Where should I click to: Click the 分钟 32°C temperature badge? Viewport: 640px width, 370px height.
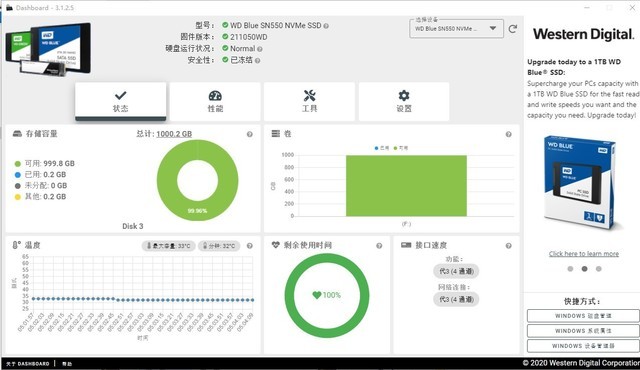click(219, 246)
